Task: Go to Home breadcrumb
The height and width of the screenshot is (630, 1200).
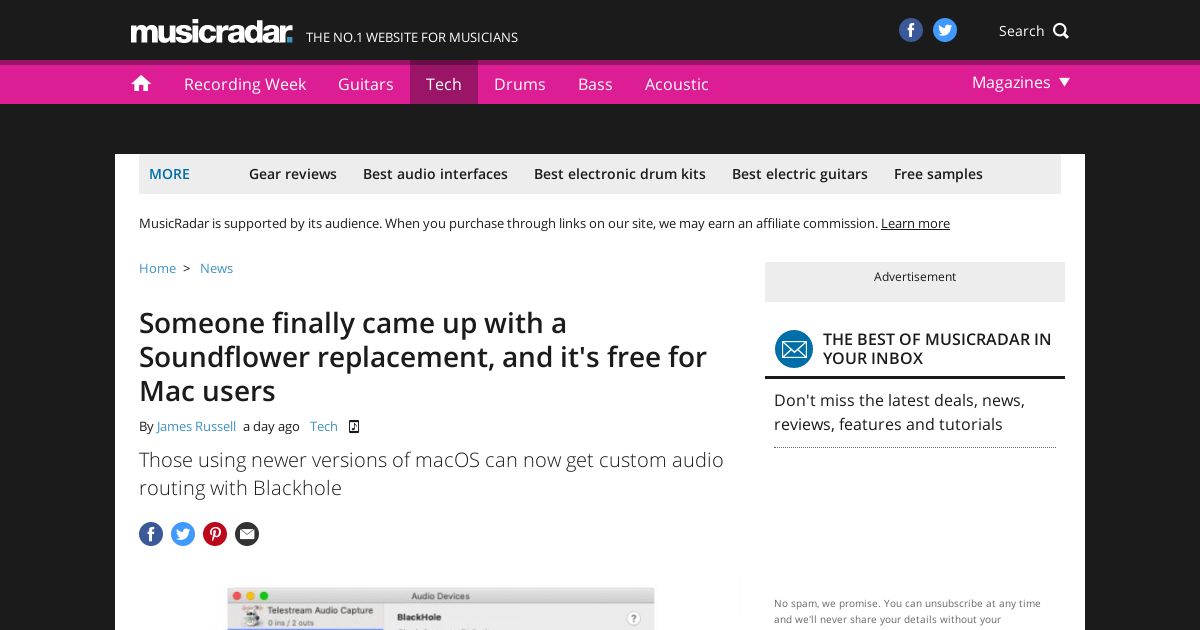Action: coord(157,268)
